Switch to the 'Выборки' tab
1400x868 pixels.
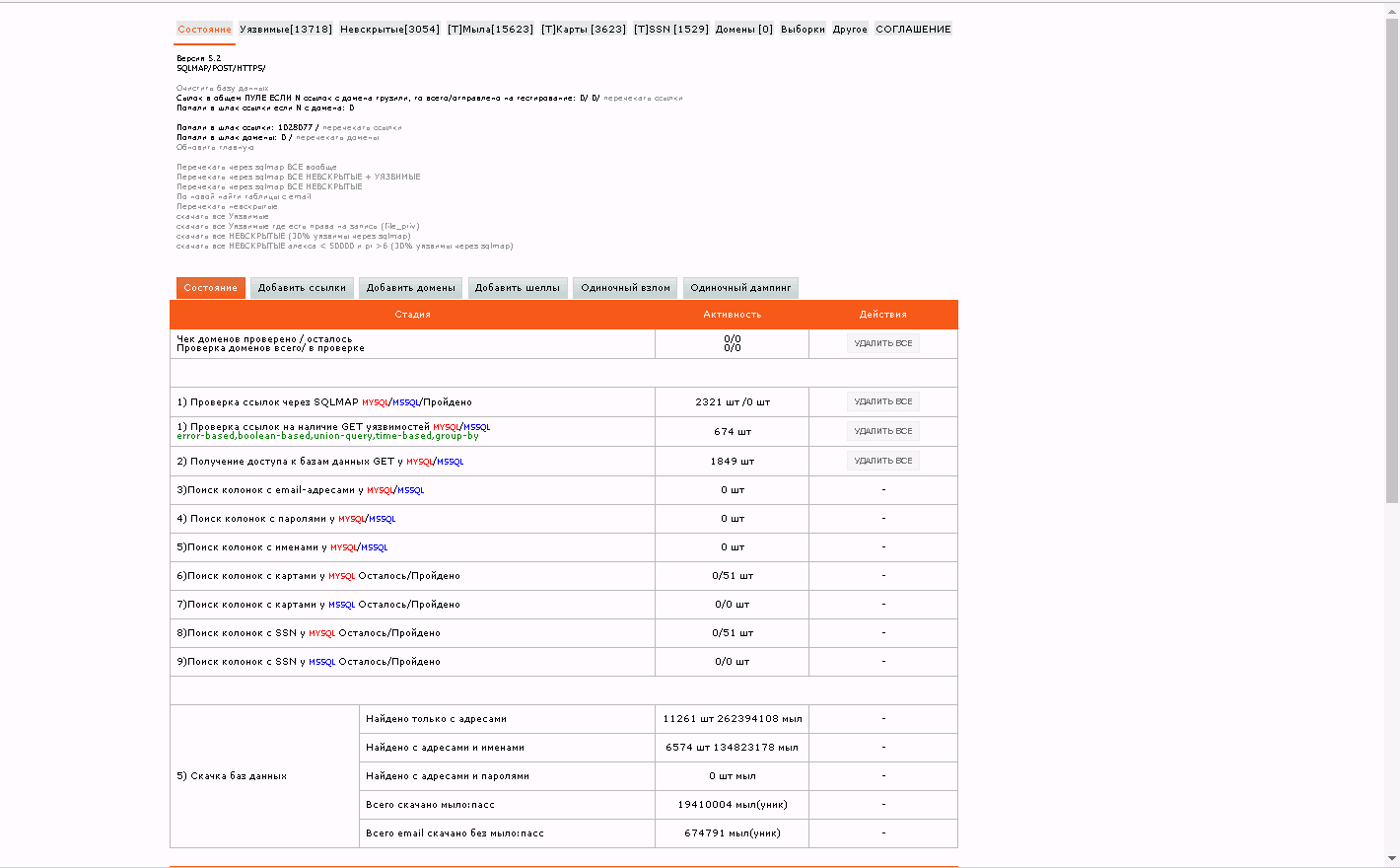(x=803, y=30)
